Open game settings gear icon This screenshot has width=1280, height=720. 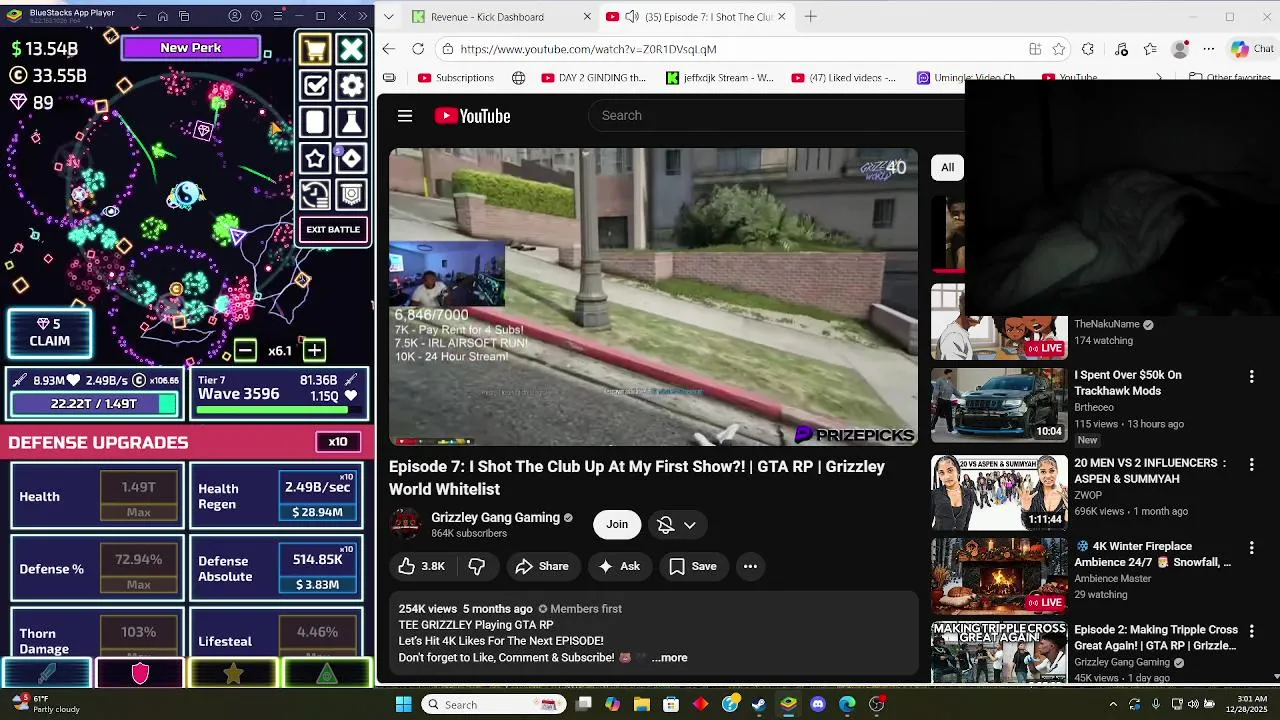pyautogui.click(x=351, y=86)
